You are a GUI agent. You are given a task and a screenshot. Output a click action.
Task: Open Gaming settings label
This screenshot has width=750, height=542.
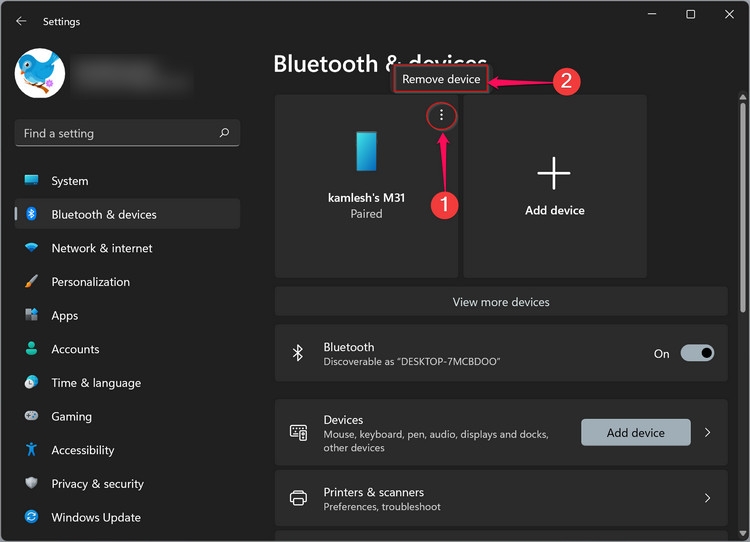point(71,417)
